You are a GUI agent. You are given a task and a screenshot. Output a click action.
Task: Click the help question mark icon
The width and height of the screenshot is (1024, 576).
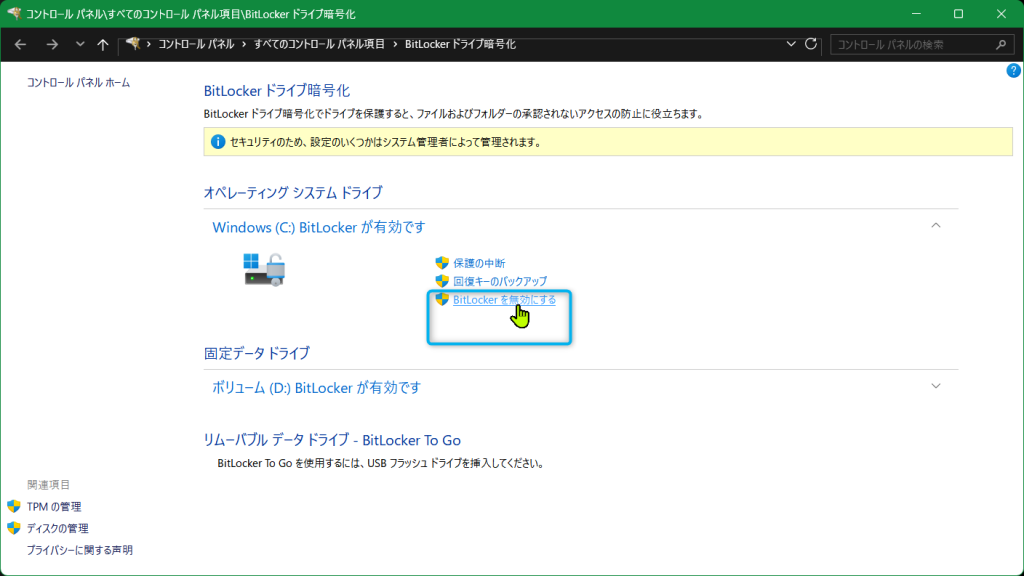point(1012,71)
